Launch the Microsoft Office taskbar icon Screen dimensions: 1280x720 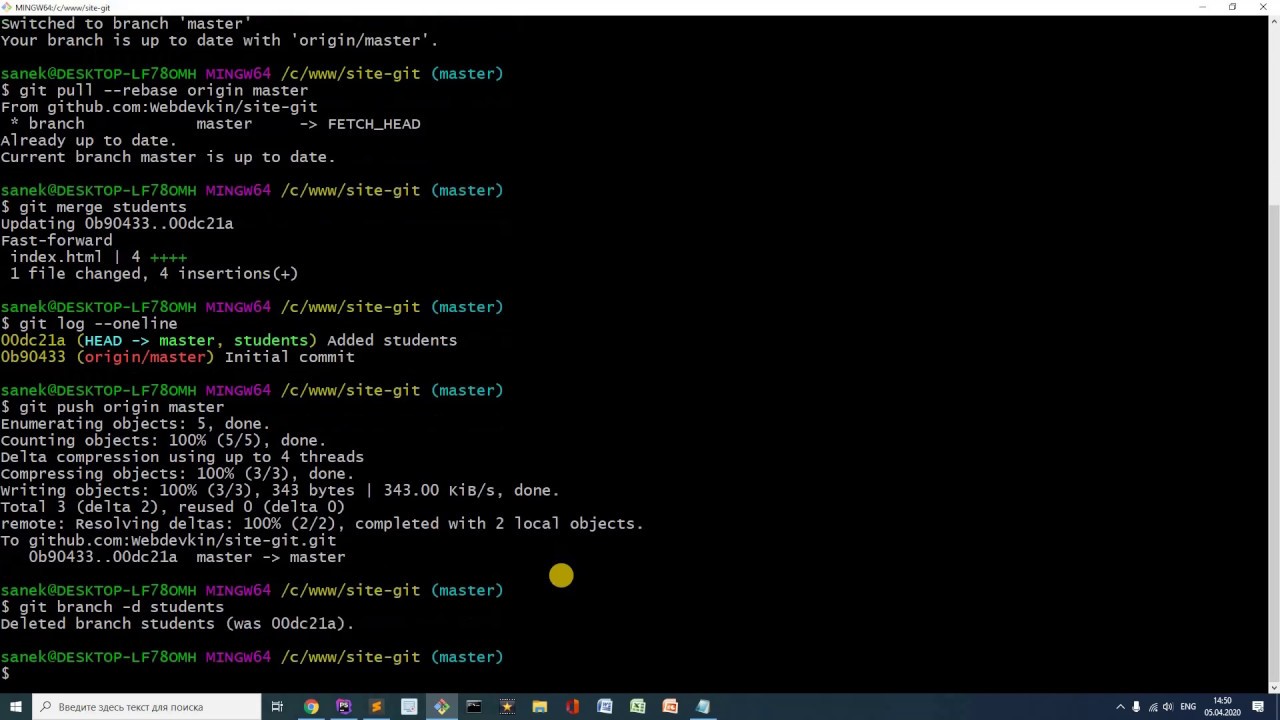[572, 706]
